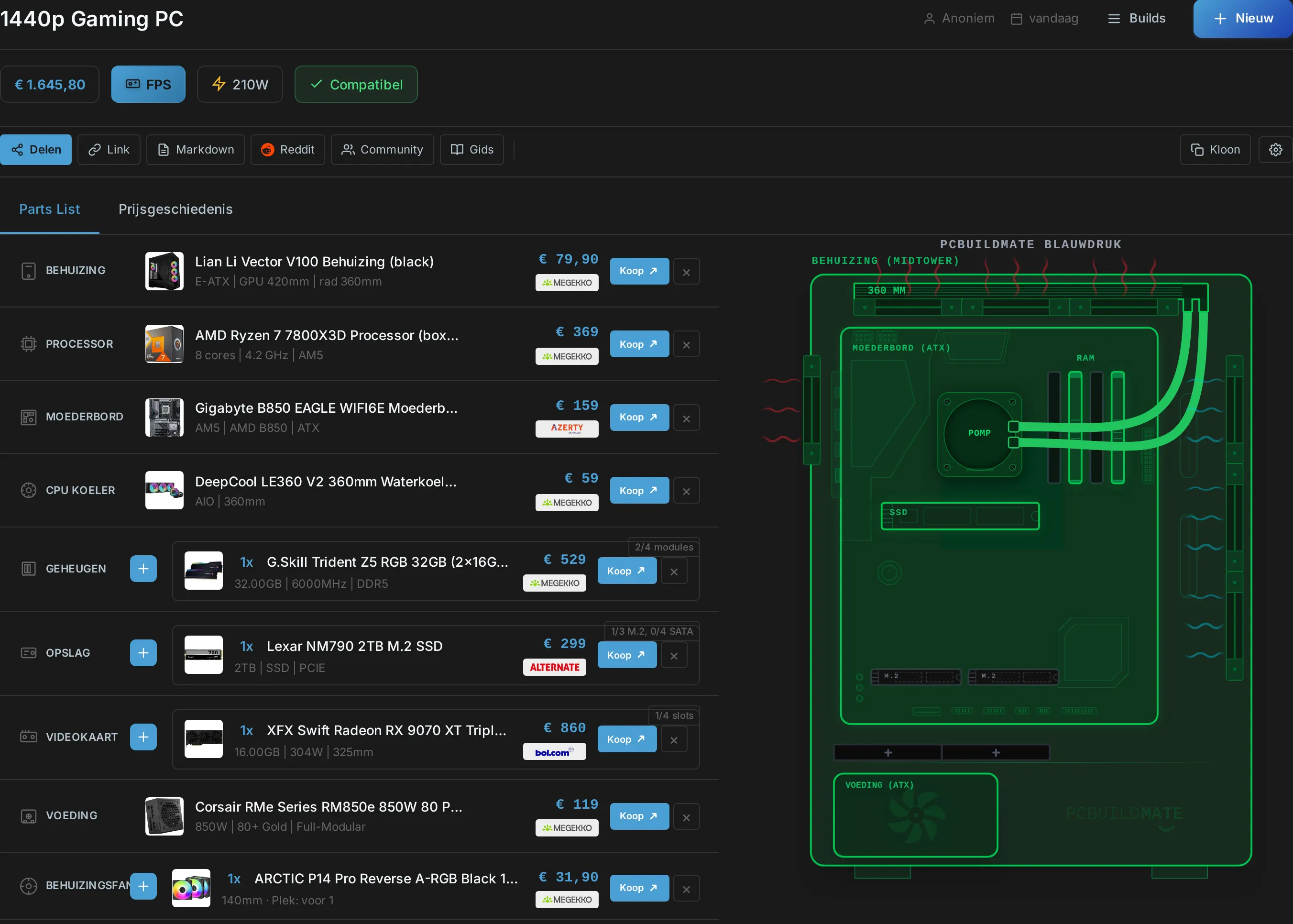
Task: Click the Lexar NM790 SSD thumbnail
Action: [204, 654]
